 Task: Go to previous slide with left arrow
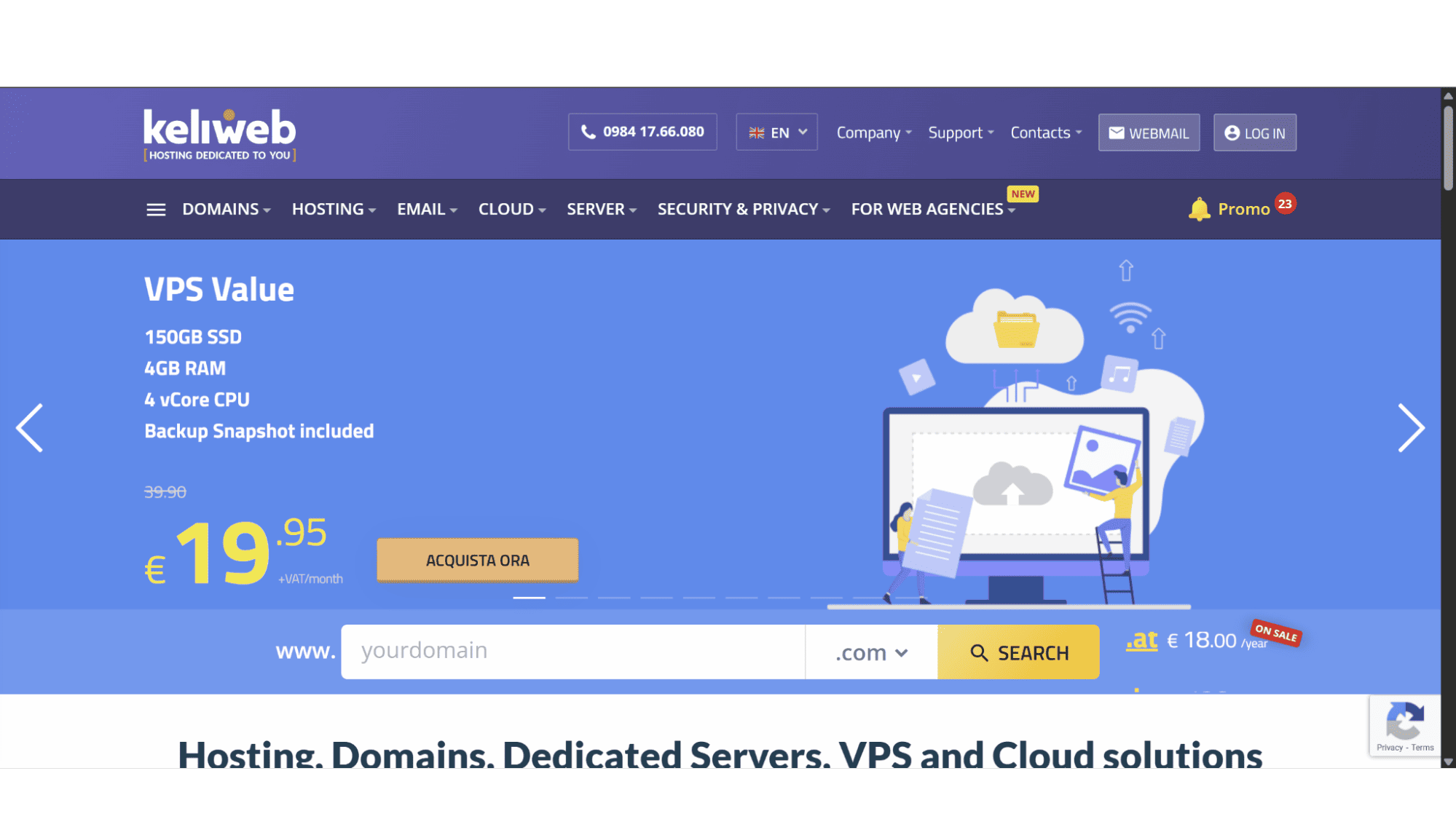pos(30,428)
